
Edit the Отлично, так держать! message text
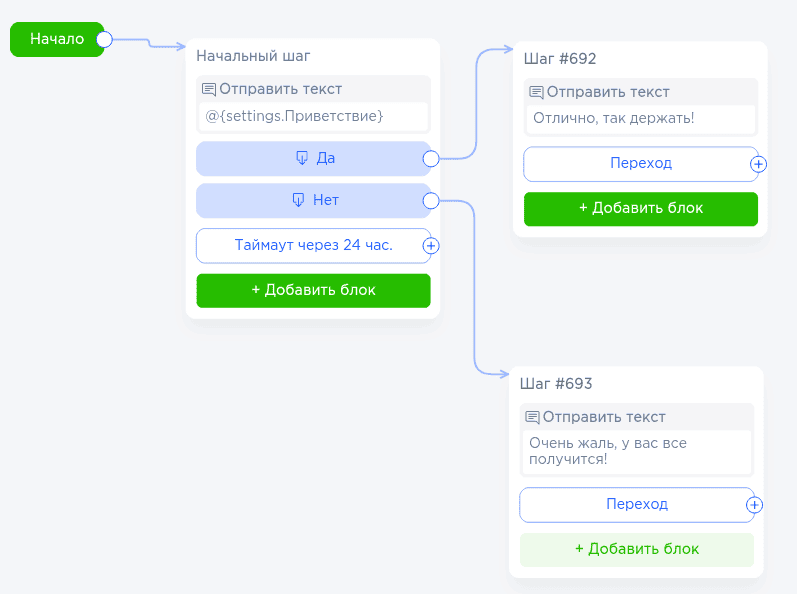click(x=640, y=119)
